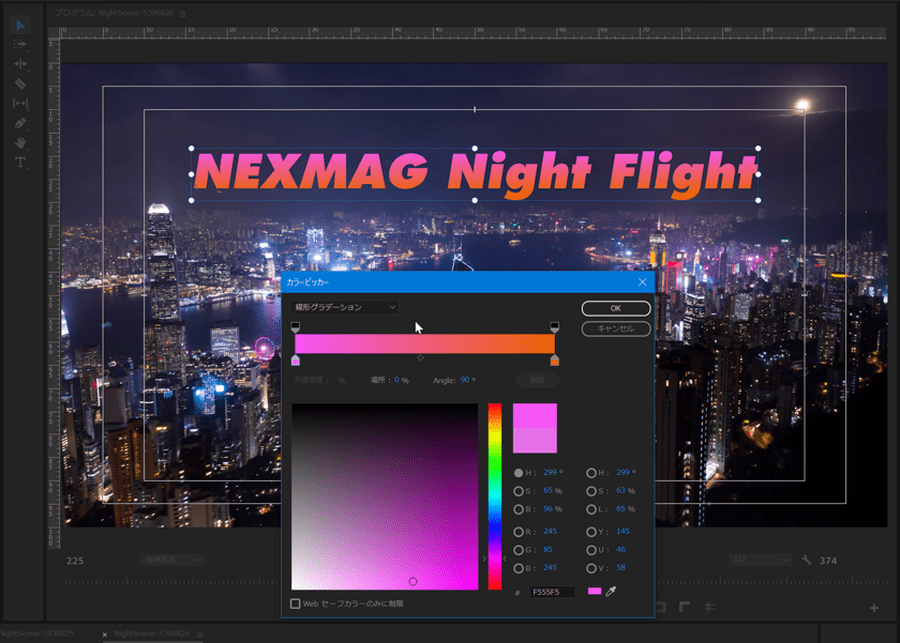The image size is (900, 643).
Task: Open the NightScene-5396826 timeline tab menu
Action: pyautogui.click(x=200, y=634)
